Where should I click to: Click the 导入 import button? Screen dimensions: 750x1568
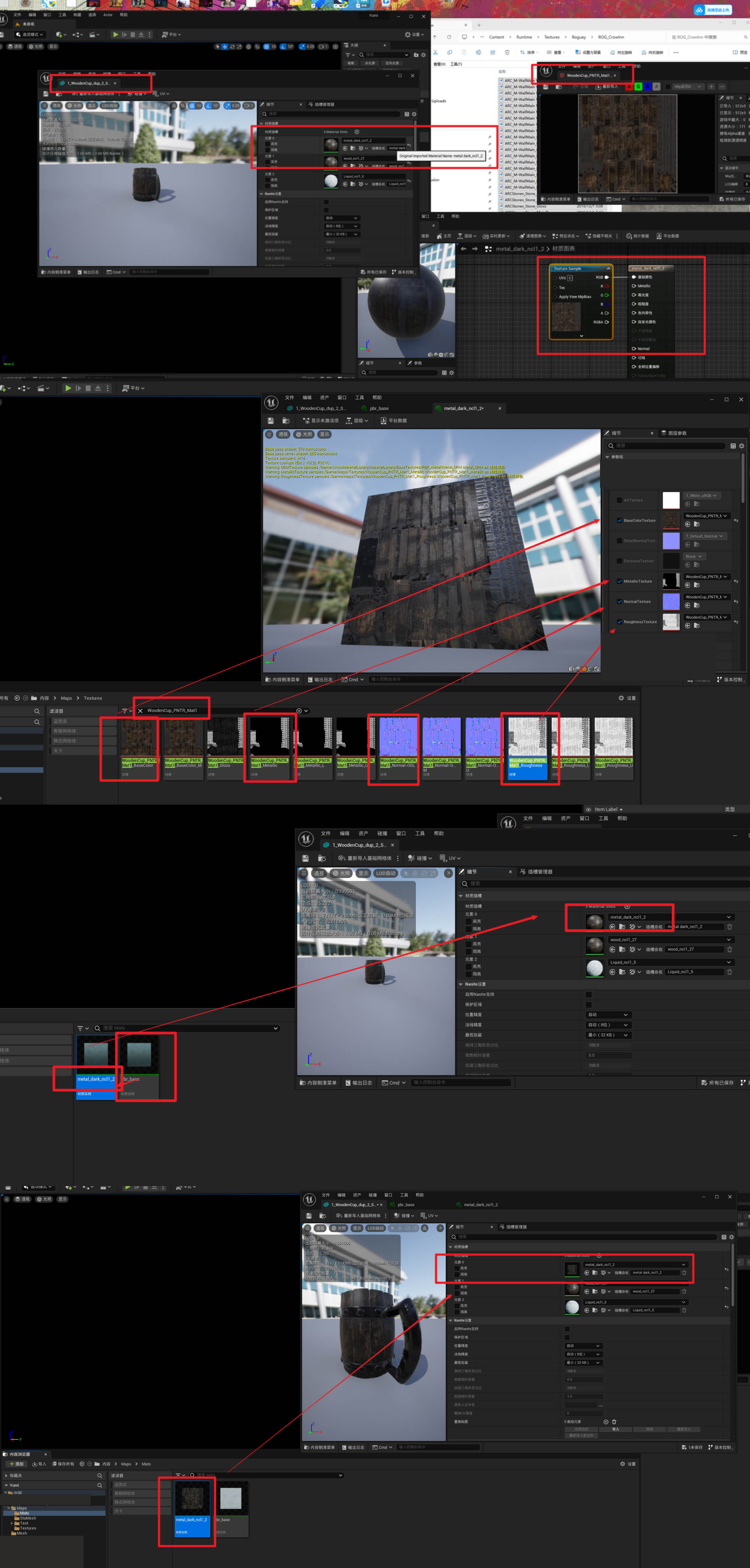[x=39, y=1464]
